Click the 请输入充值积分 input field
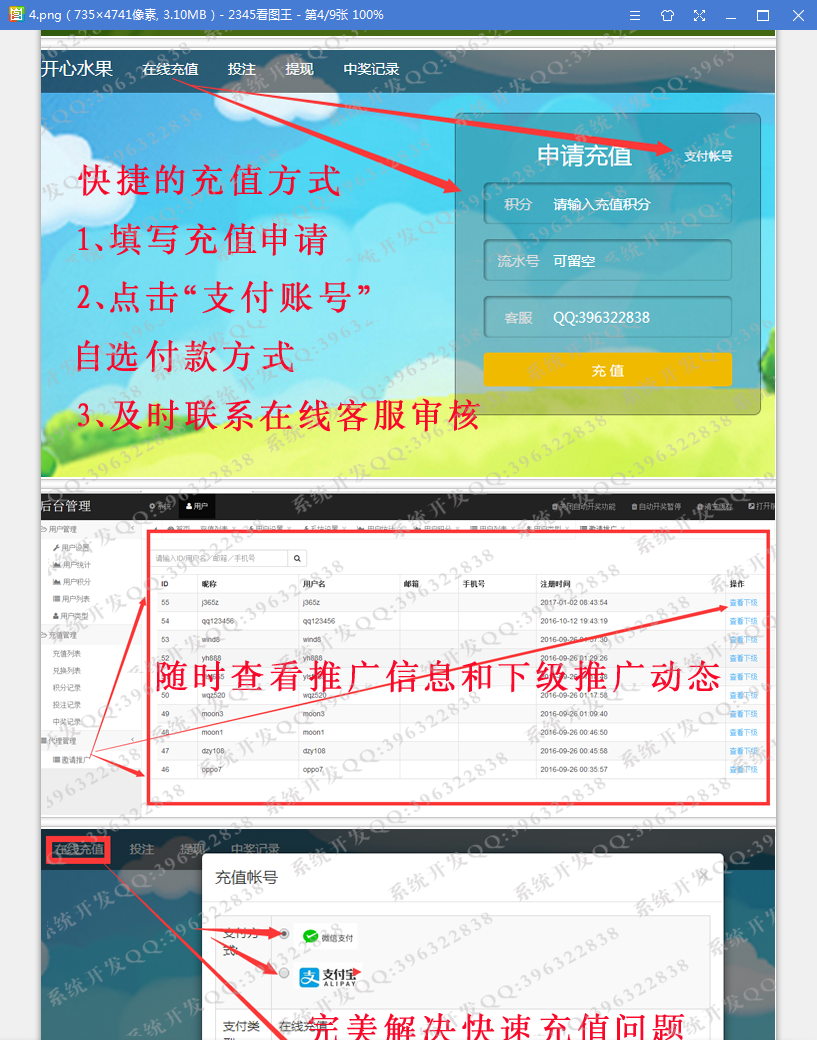This screenshot has height=1040, width=817. (x=607, y=204)
